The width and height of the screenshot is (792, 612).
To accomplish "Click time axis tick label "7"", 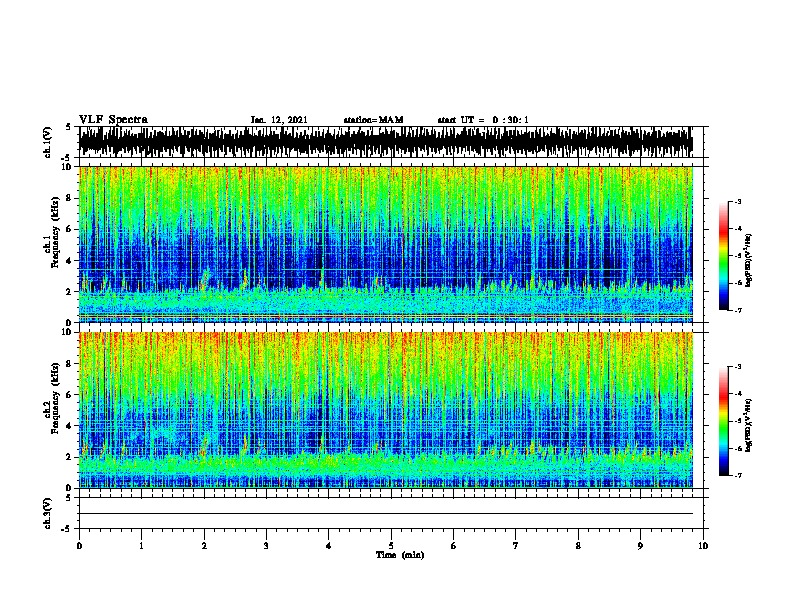I will tap(516, 545).
